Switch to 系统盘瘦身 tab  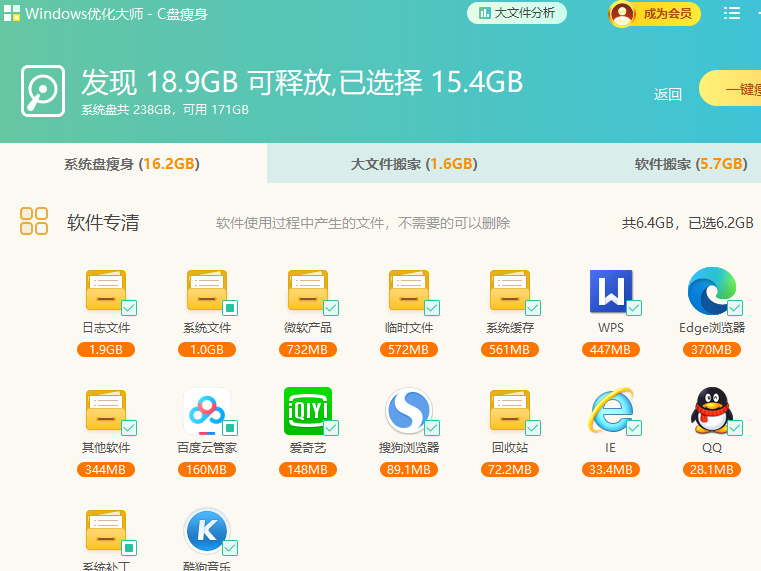coord(133,163)
